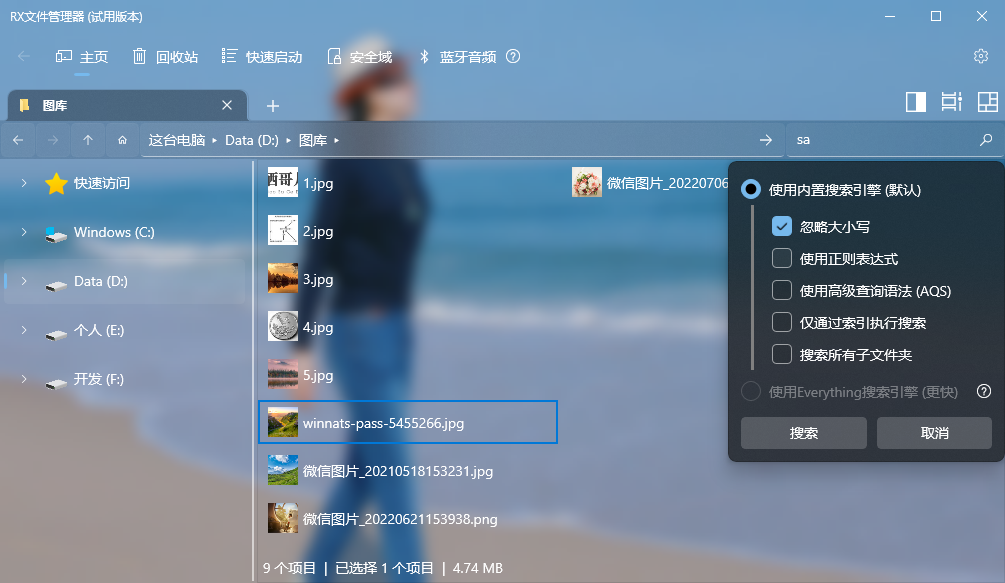
Task: Go back in folder history
Action: tap(18, 140)
